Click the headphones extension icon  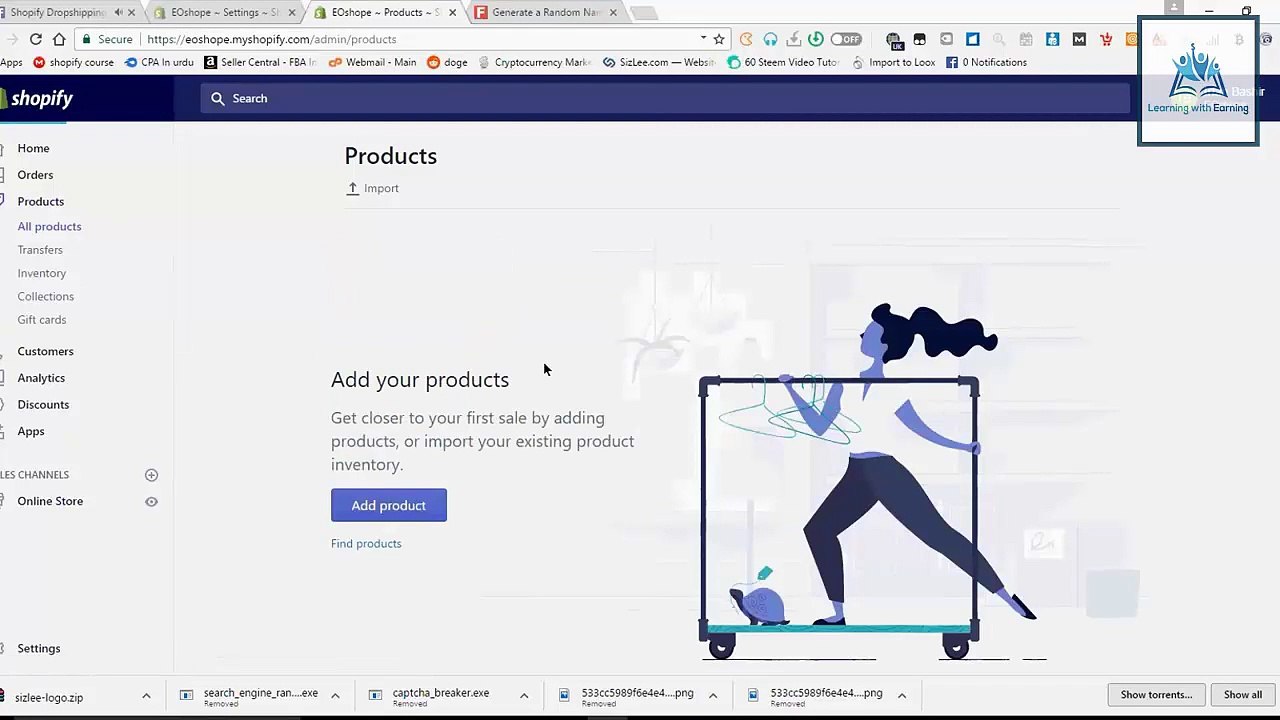(x=770, y=39)
